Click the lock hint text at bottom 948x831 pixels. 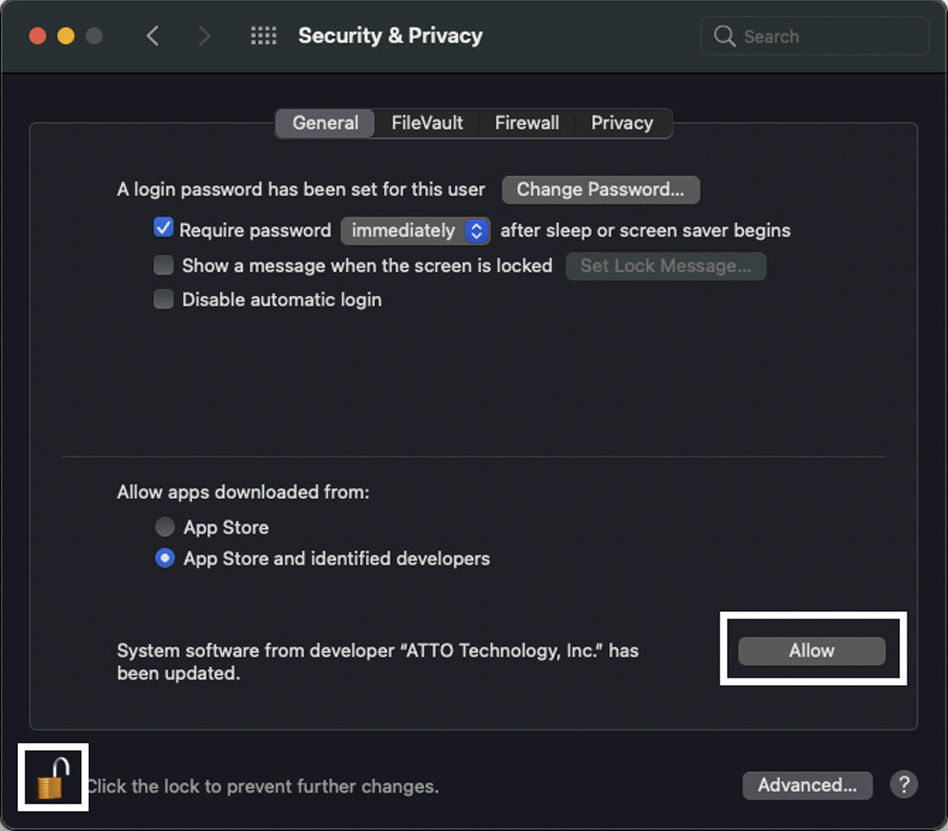click(x=262, y=786)
